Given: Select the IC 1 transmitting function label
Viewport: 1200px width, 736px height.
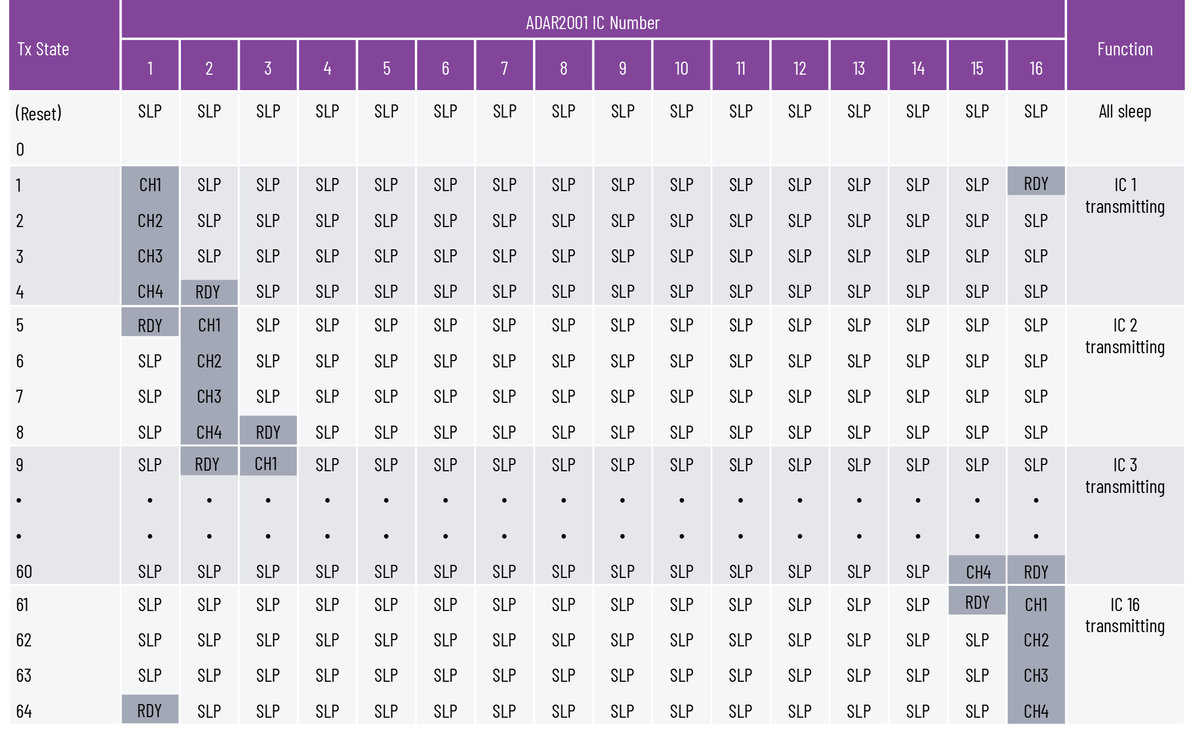Looking at the screenshot, I should tap(1125, 195).
